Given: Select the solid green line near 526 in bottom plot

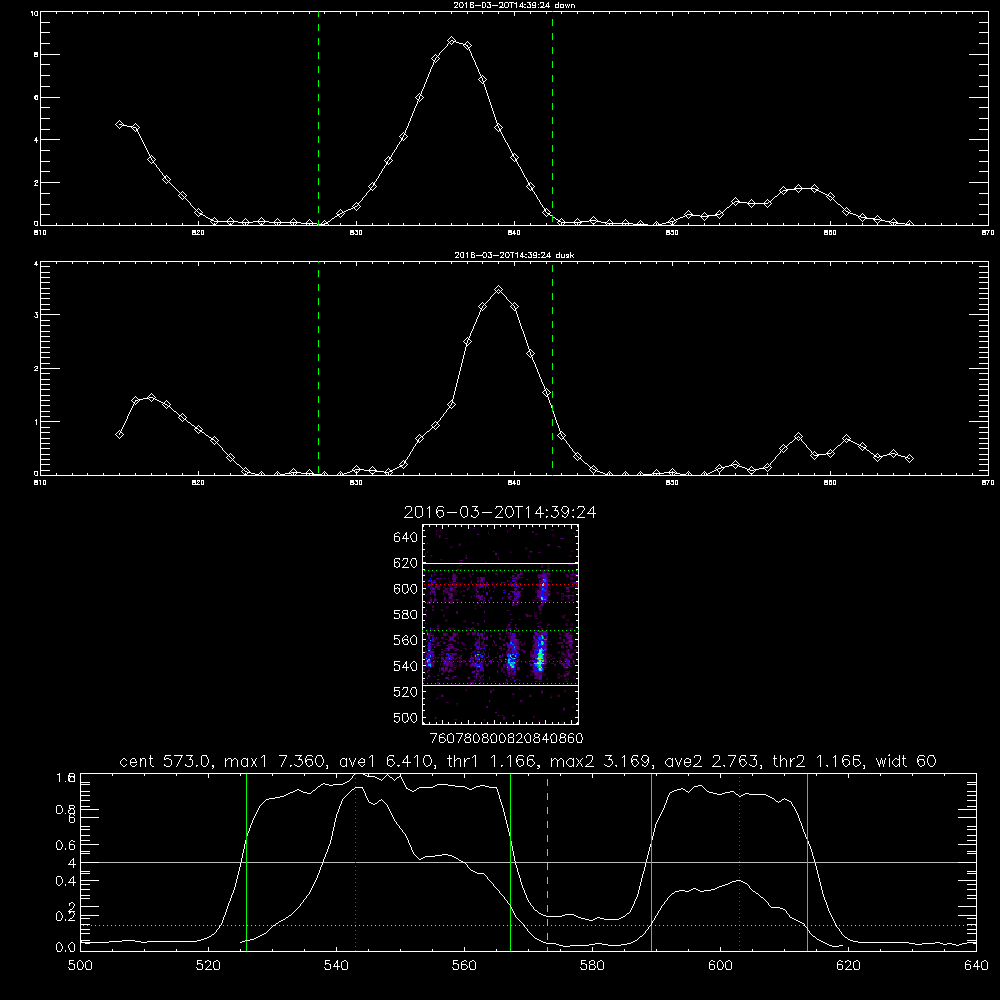Looking at the screenshot, I should 246,861.
